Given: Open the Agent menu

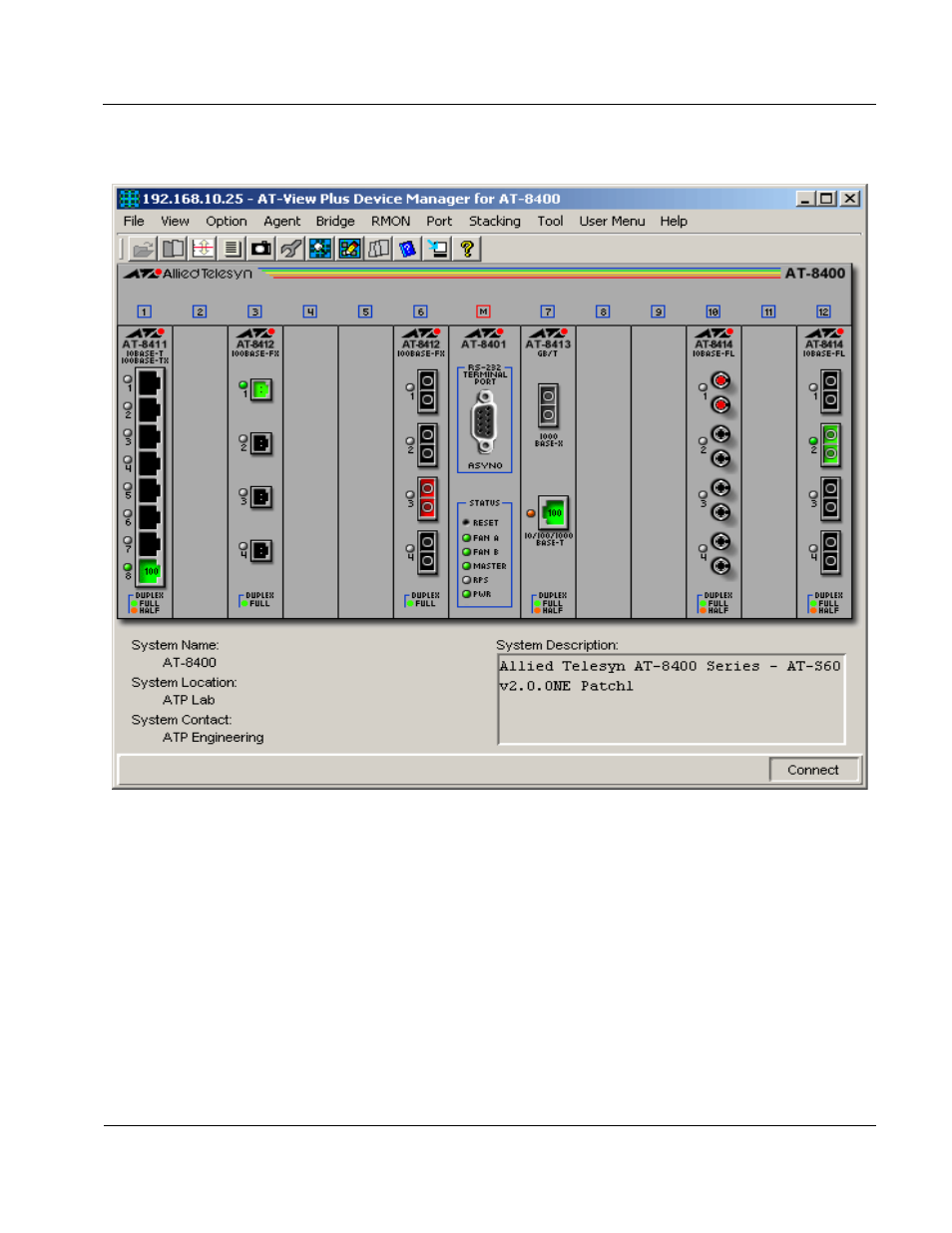Looking at the screenshot, I should (x=282, y=222).
